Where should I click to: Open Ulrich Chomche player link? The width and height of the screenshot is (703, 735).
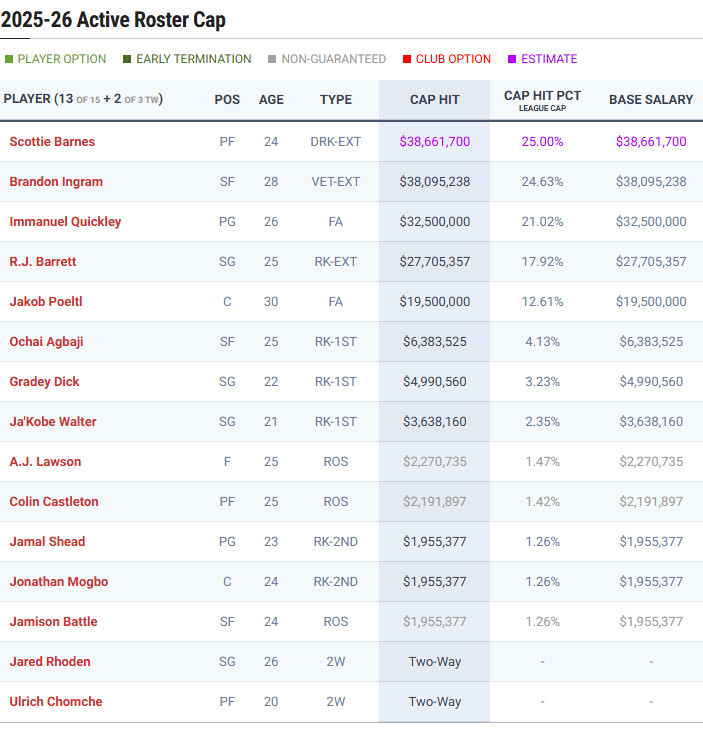(x=56, y=702)
